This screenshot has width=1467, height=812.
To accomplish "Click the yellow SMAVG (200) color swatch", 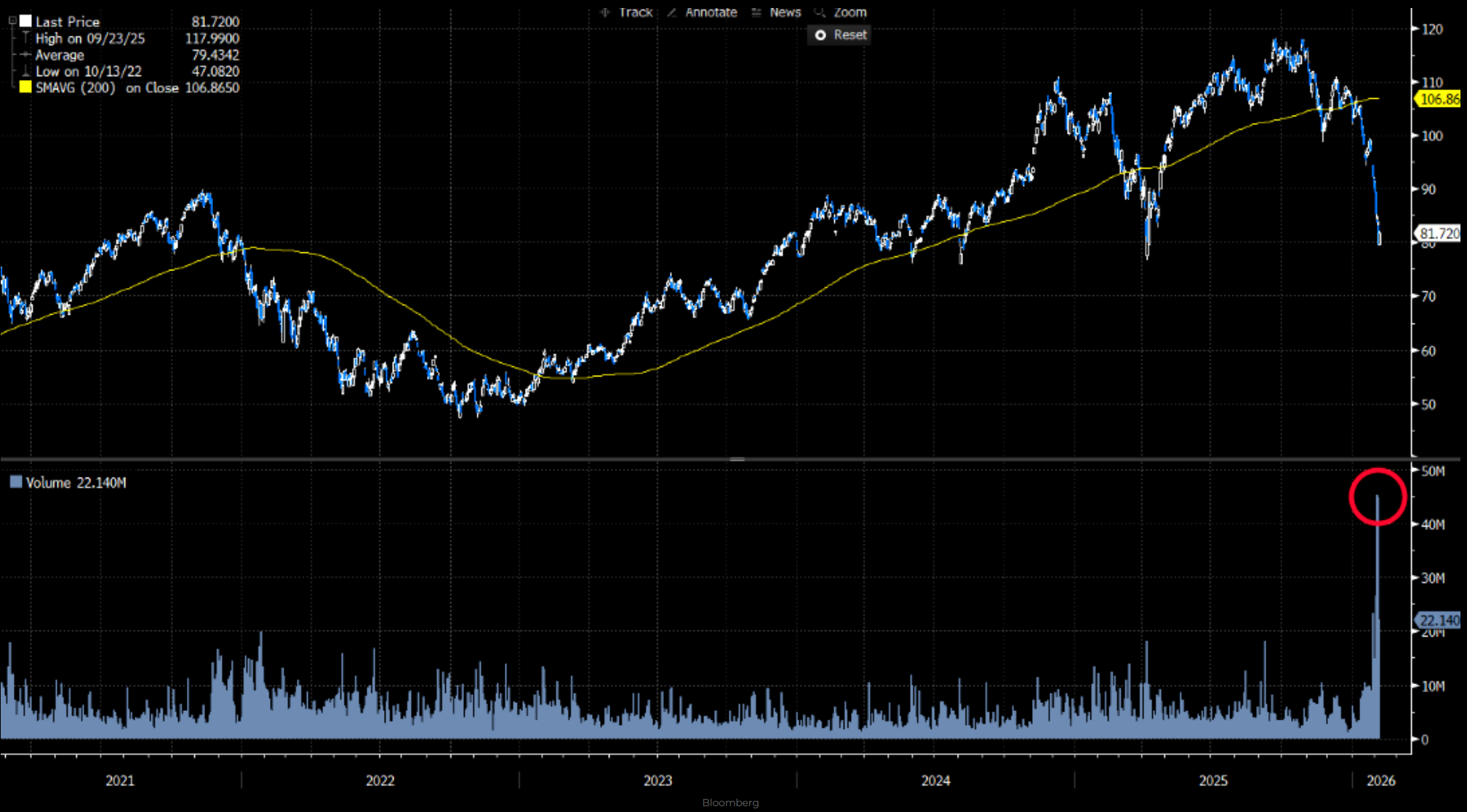I will pyautogui.click(x=25, y=87).
